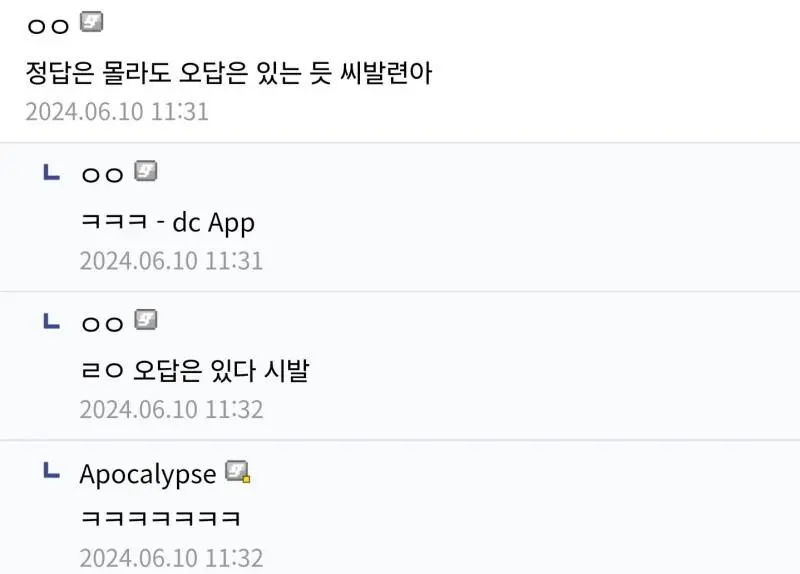
Task: Click the reply arrow icon before first ㅇㅇ reply
Action: 52,172
